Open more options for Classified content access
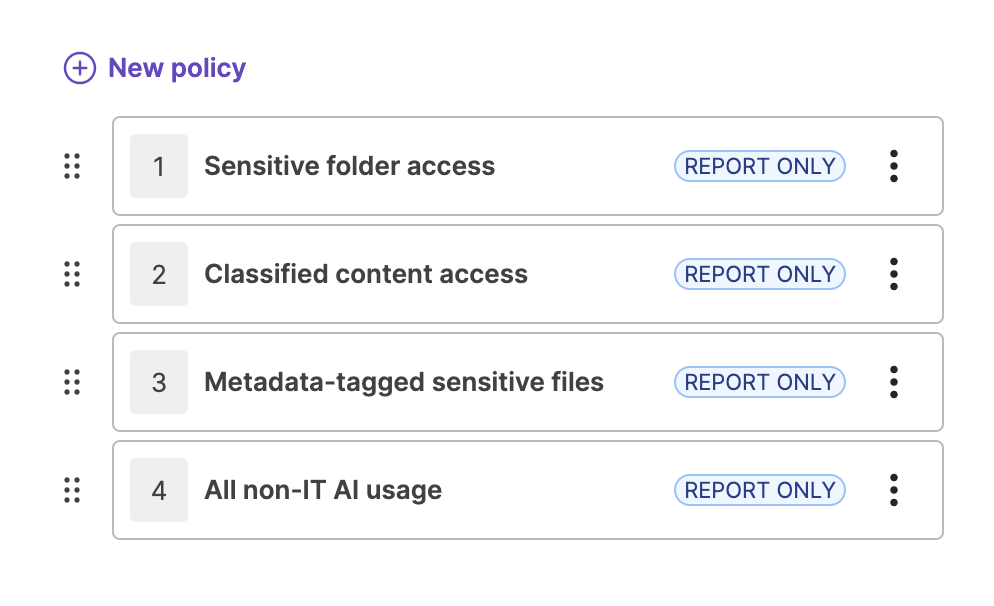This screenshot has height=606, width=994. pos(893,274)
